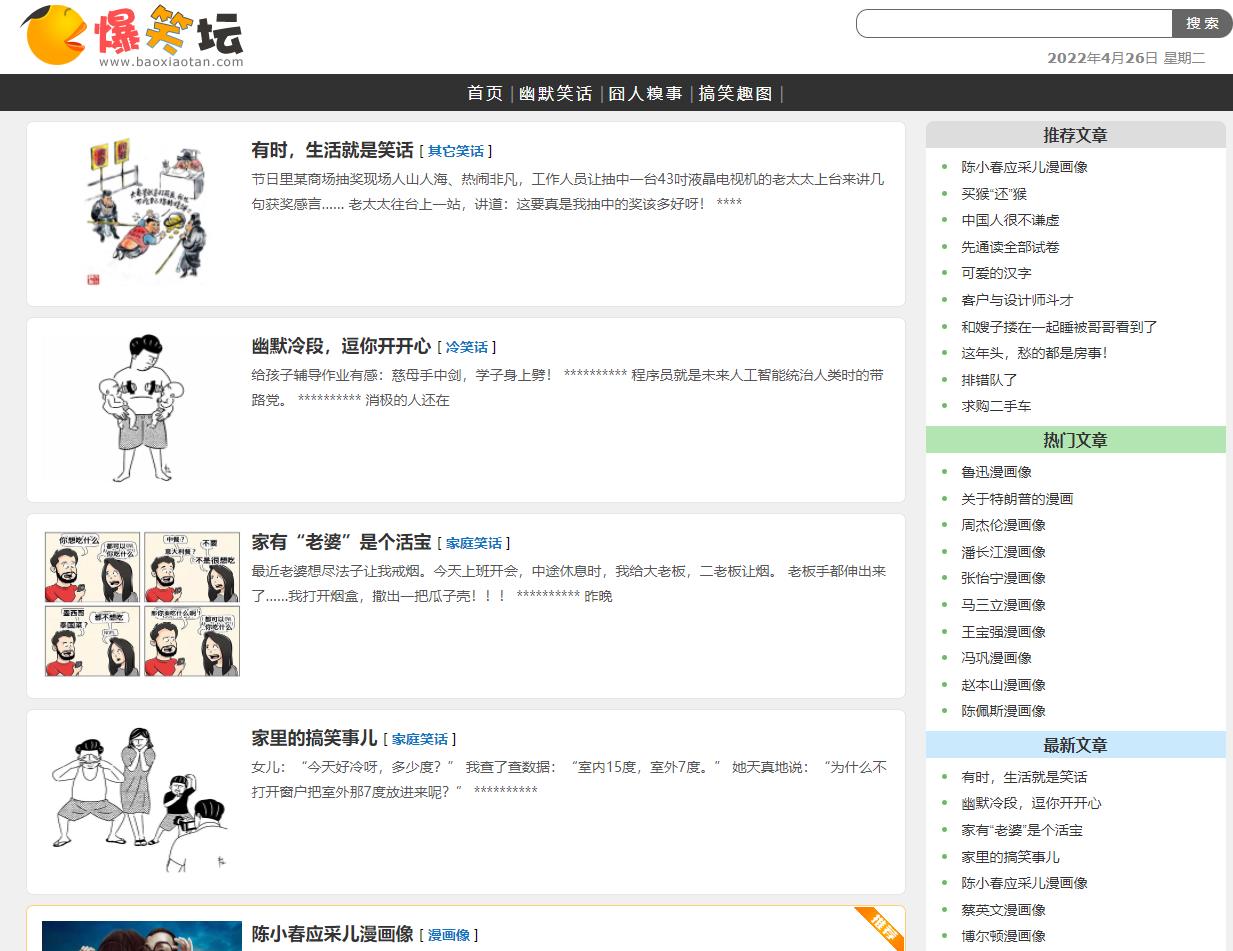Image resolution: width=1233 pixels, height=951 pixels.
Task: Open the 其它笑话 category tag
Action: point(456,151)
